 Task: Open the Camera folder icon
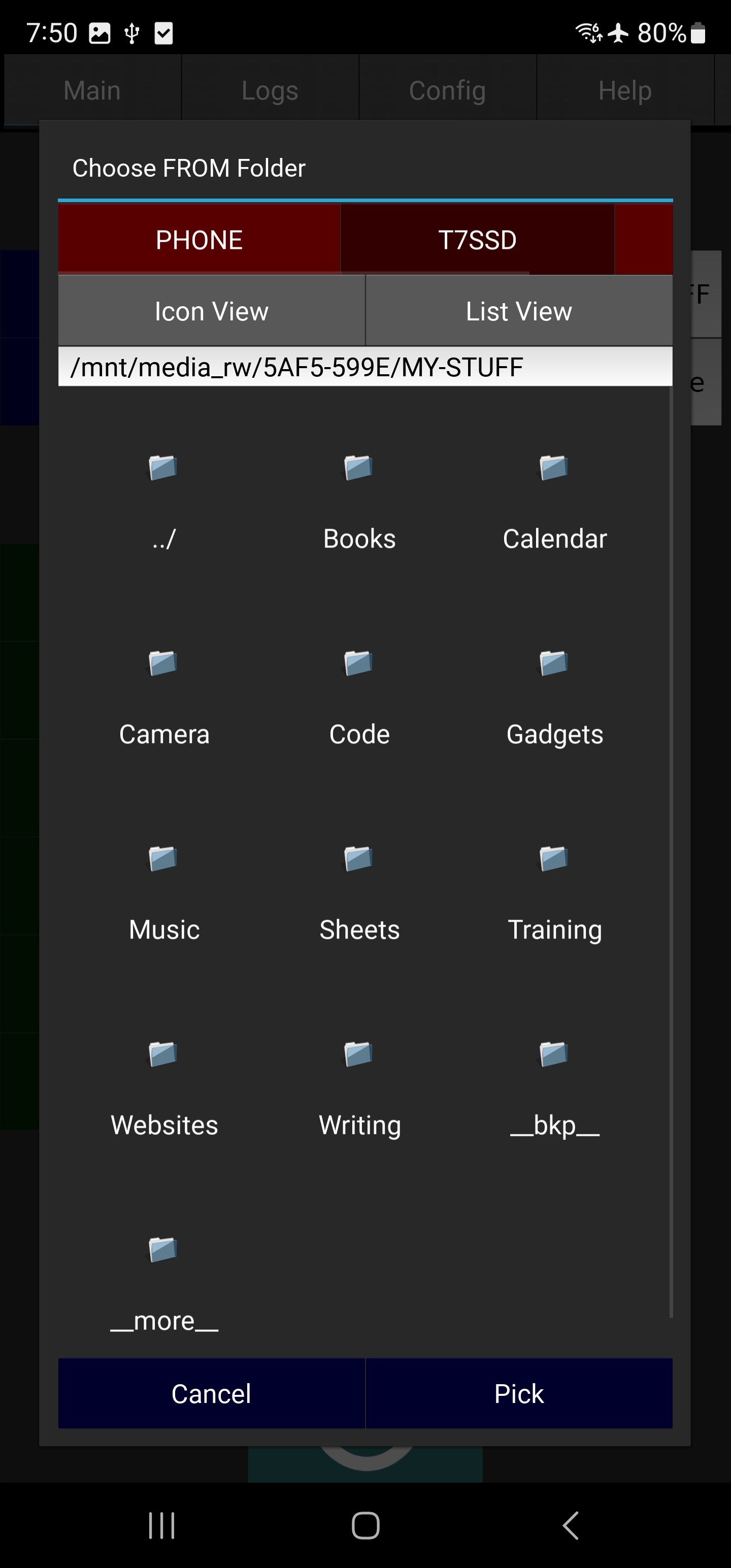pos(163,664)
